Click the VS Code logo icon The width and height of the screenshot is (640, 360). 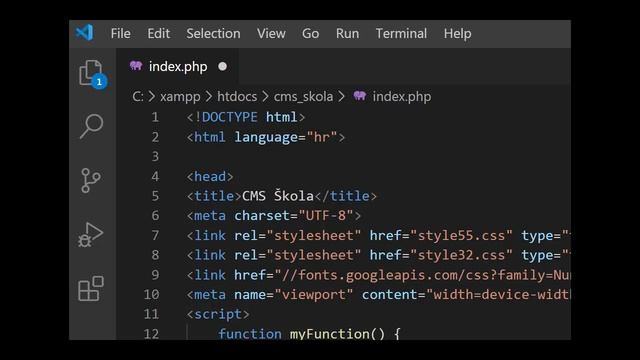pyautogui.click(x=84, y=33)
